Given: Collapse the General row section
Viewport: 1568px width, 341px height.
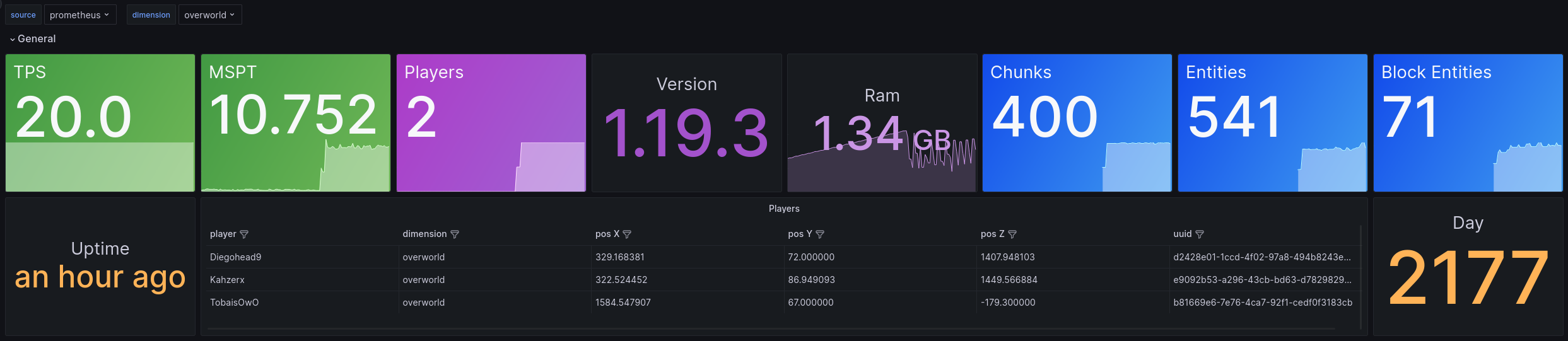Looking at the screenshot, I should coord(33,39).
